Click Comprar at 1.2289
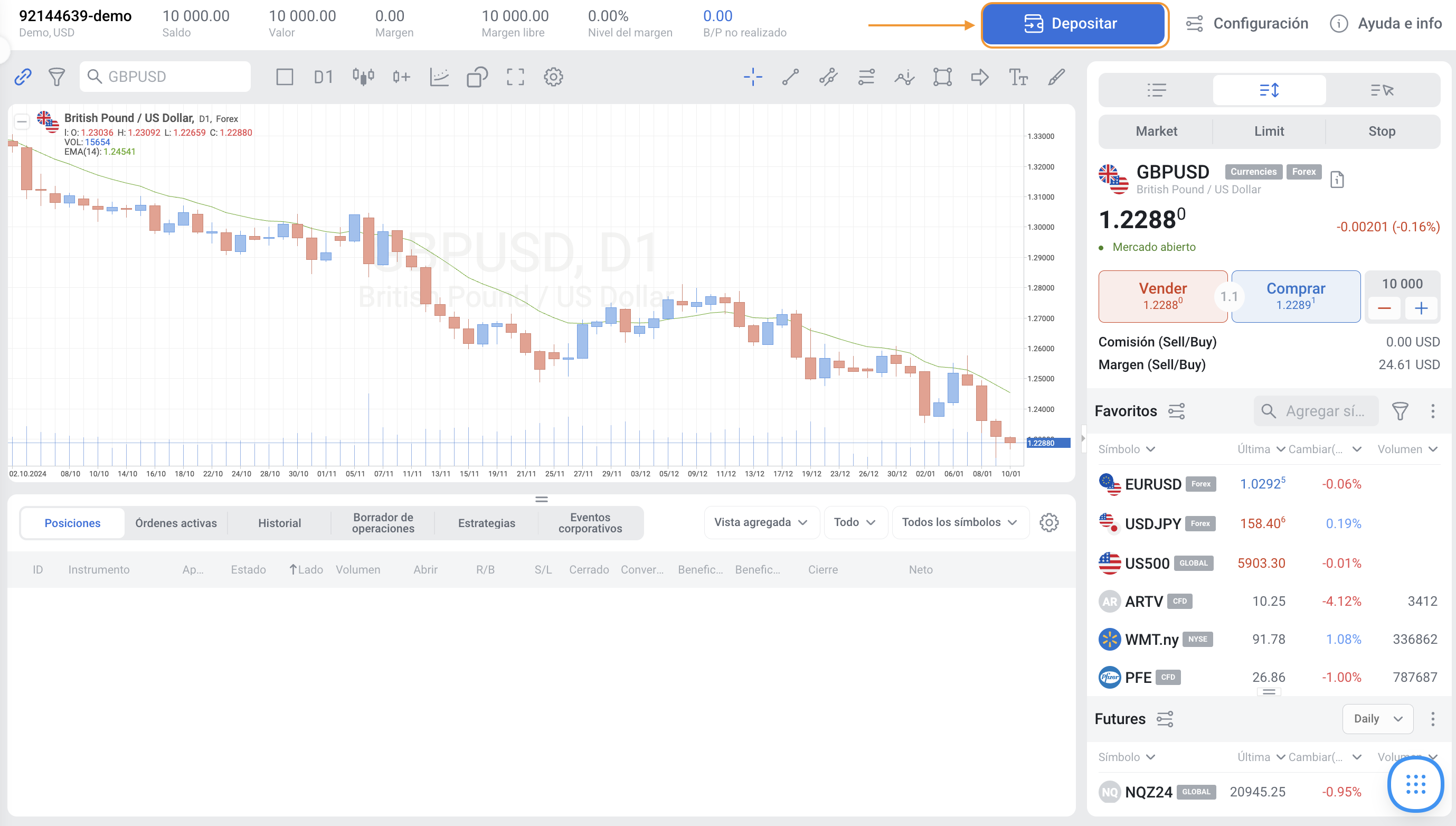Viewport: 1456px width, 826px height. coord(1296,296)
